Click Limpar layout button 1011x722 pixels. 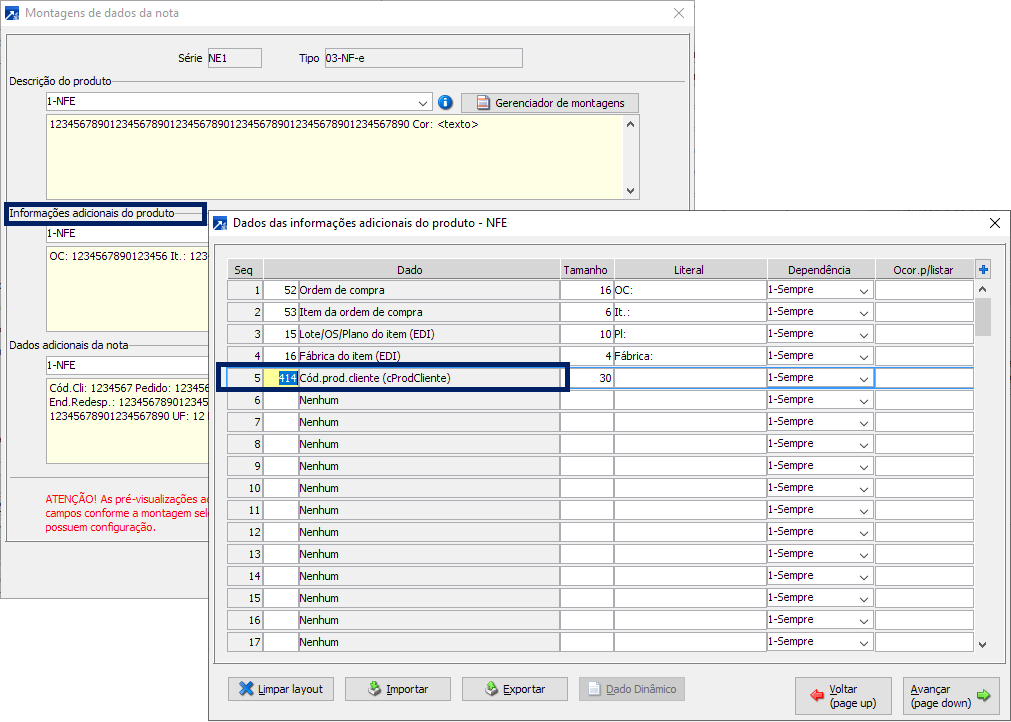coord(282,689)
